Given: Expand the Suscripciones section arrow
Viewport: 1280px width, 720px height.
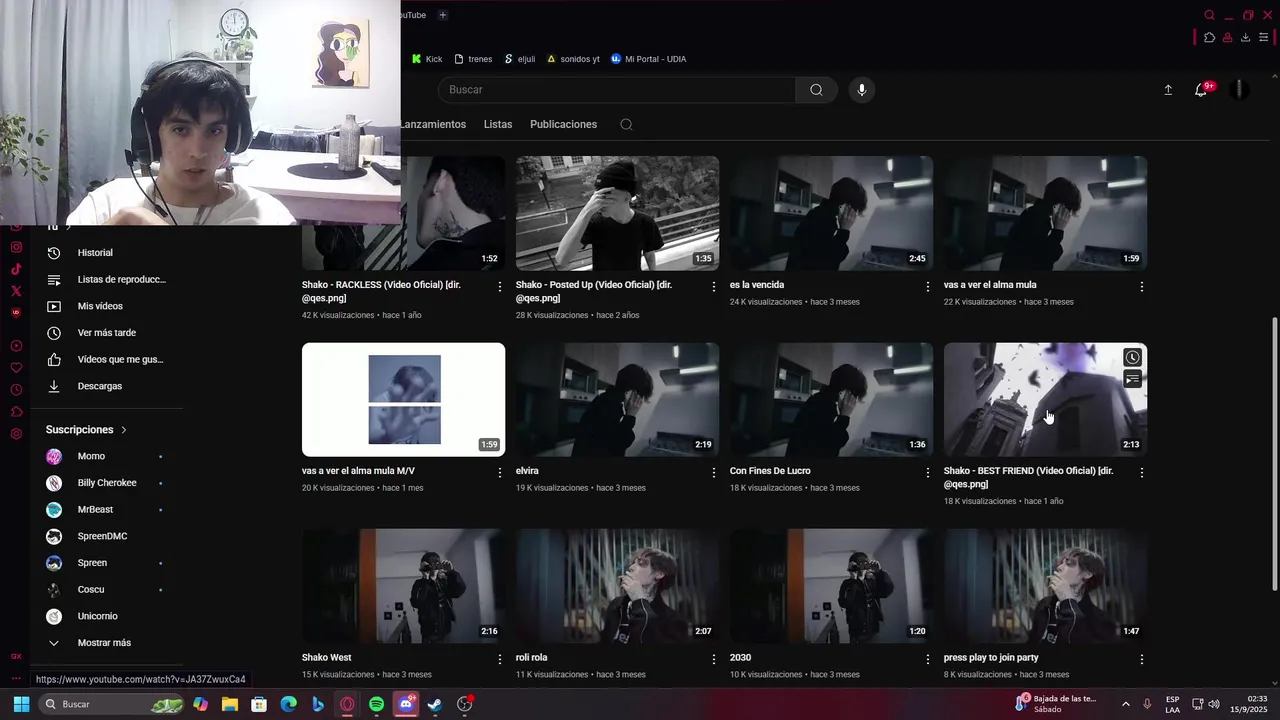Looking at the screenshot, I should (124, 430).
